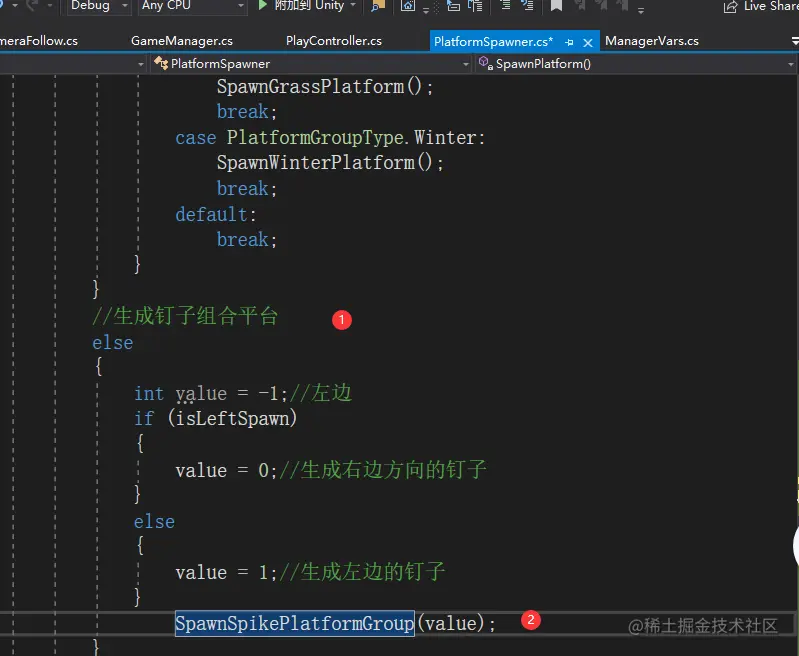Switch to the GameManager.cs tab
Image resolution: width=799 pixels, height=656 pixels.
(x=181, y=41)
